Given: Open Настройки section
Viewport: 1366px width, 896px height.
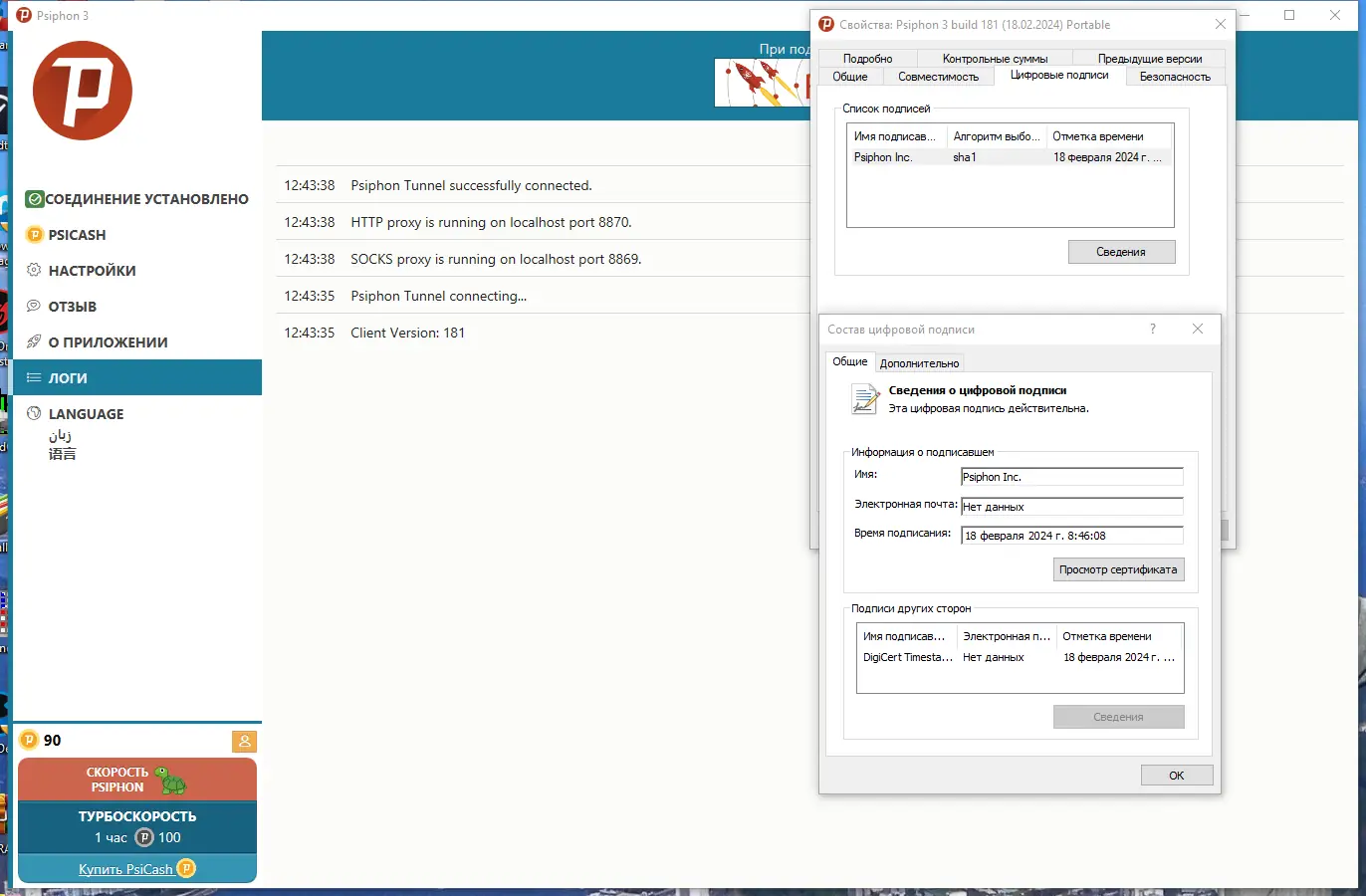Looking at the screenshot, I should point(137,271).
